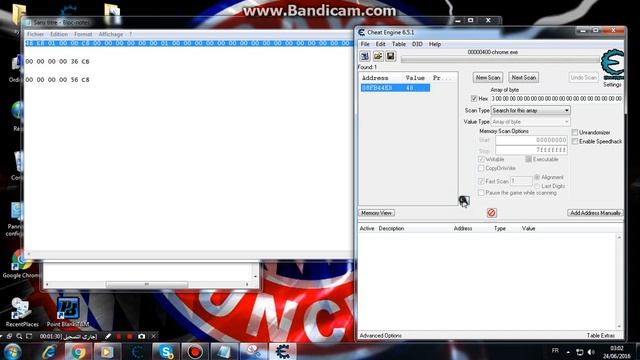Open the Windows Start orb
Viewport: 640px width, 360px height.
(12, 351)
